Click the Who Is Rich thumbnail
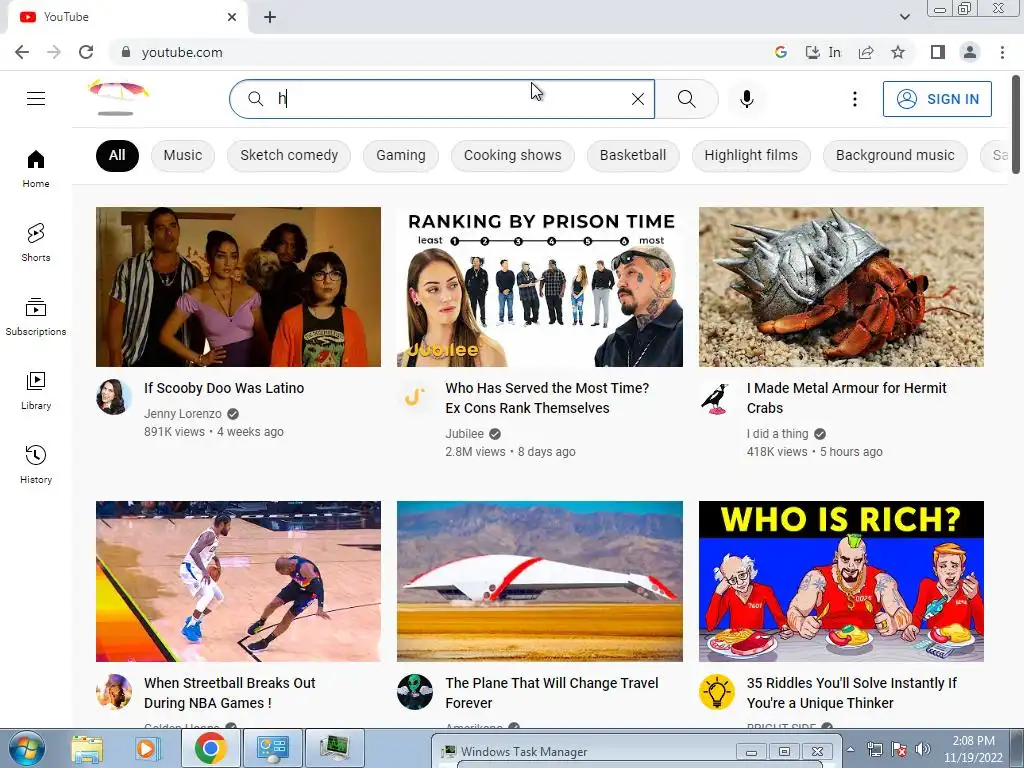The height and width of the screenshot is (768, 1024). (x=841, y=581)
